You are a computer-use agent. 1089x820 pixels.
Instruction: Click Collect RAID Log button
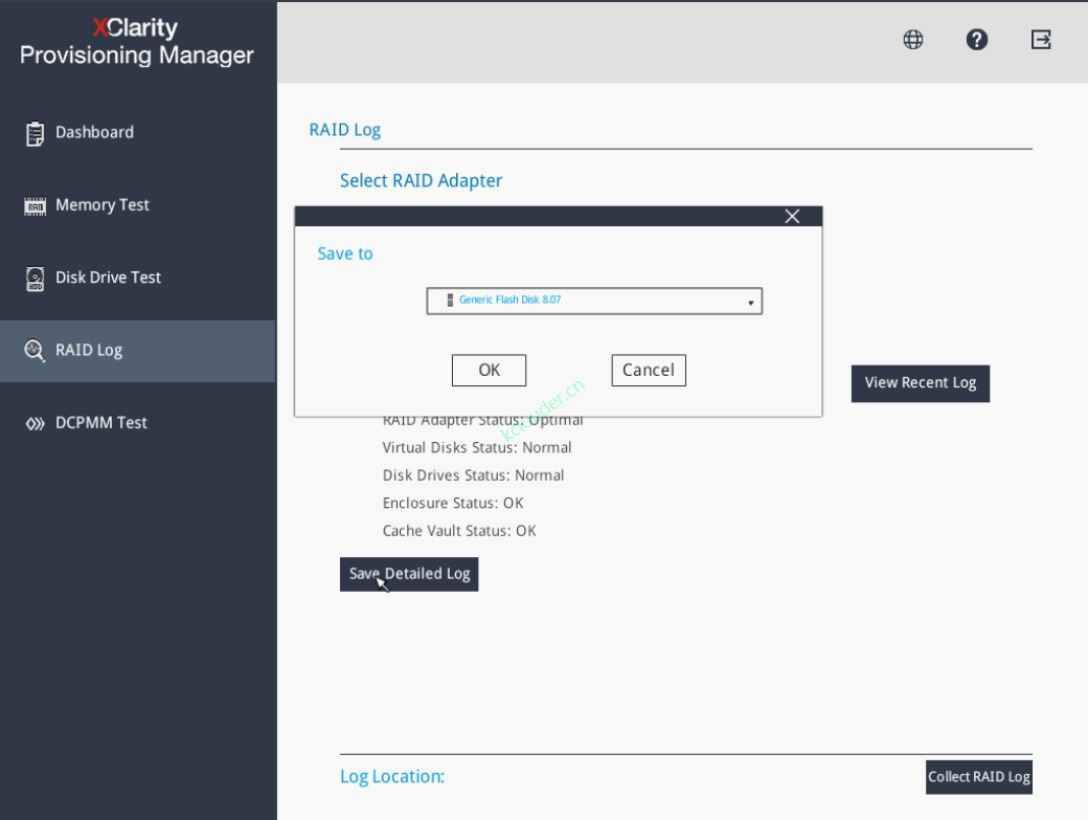[x=979, y=777]
